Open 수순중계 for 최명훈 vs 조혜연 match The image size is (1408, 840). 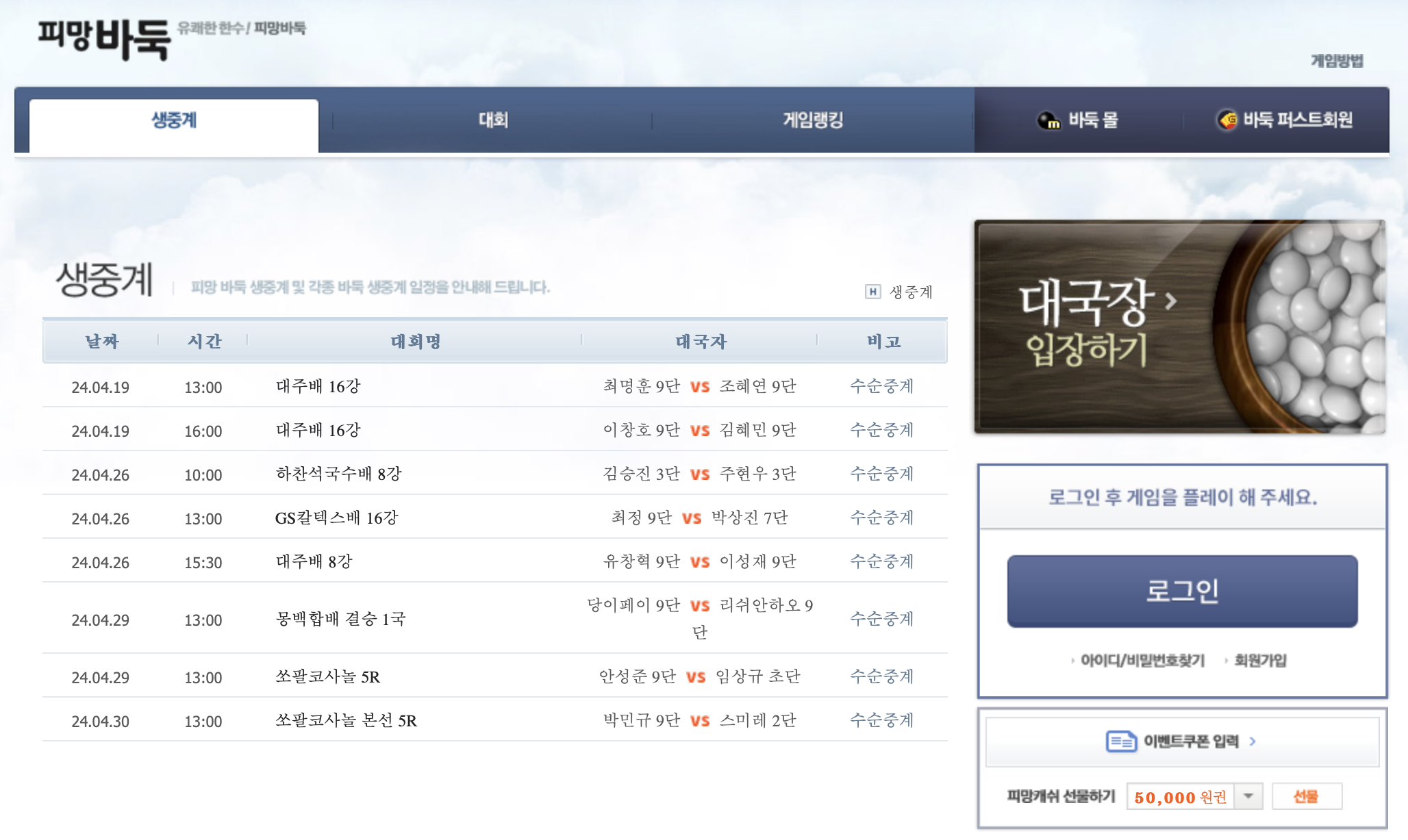point(881,386)
